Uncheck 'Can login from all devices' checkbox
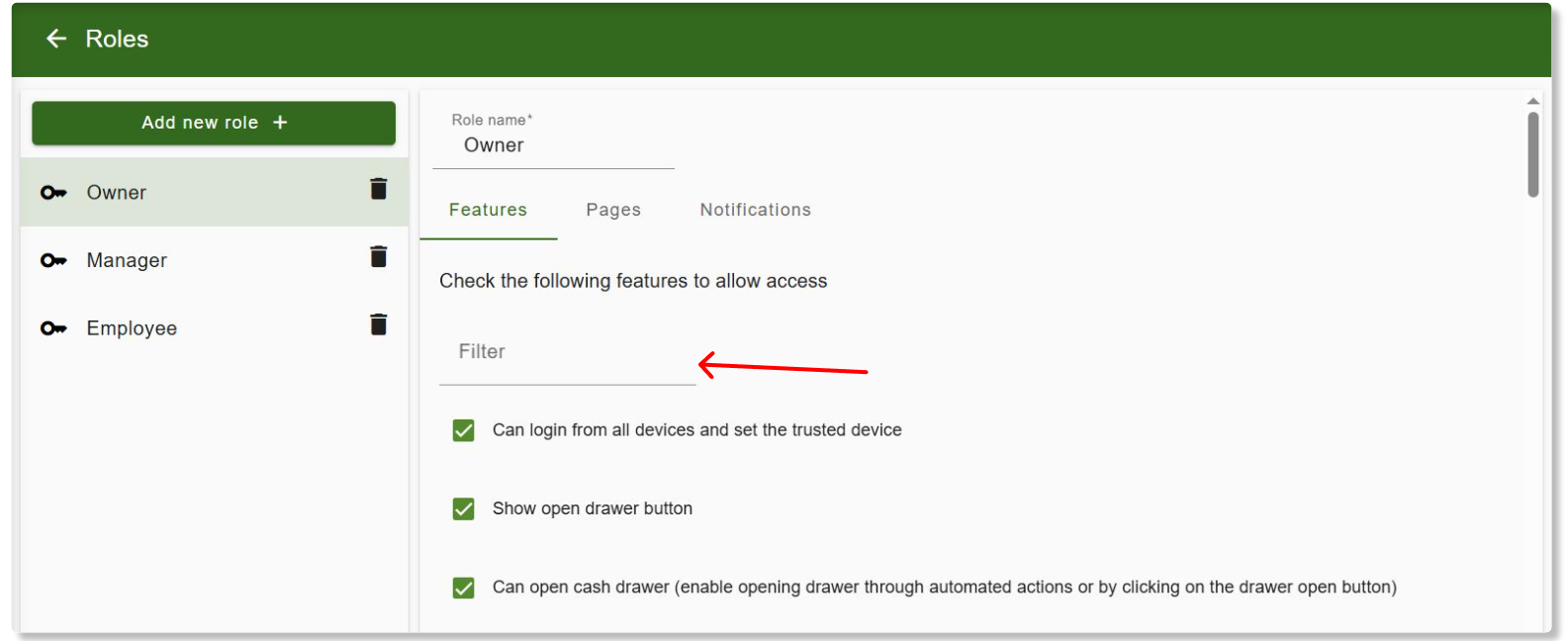This screenshot has width=1568, height=641. pyautogui.click(x=463, y=430)
